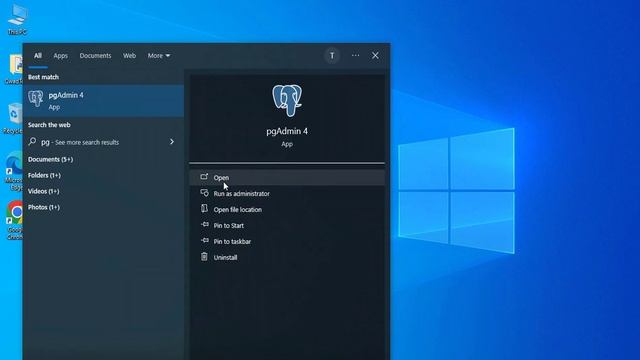Click the Search the web heading
The width and height of the screenshot is (640, 360).
[x=49, y=125]
